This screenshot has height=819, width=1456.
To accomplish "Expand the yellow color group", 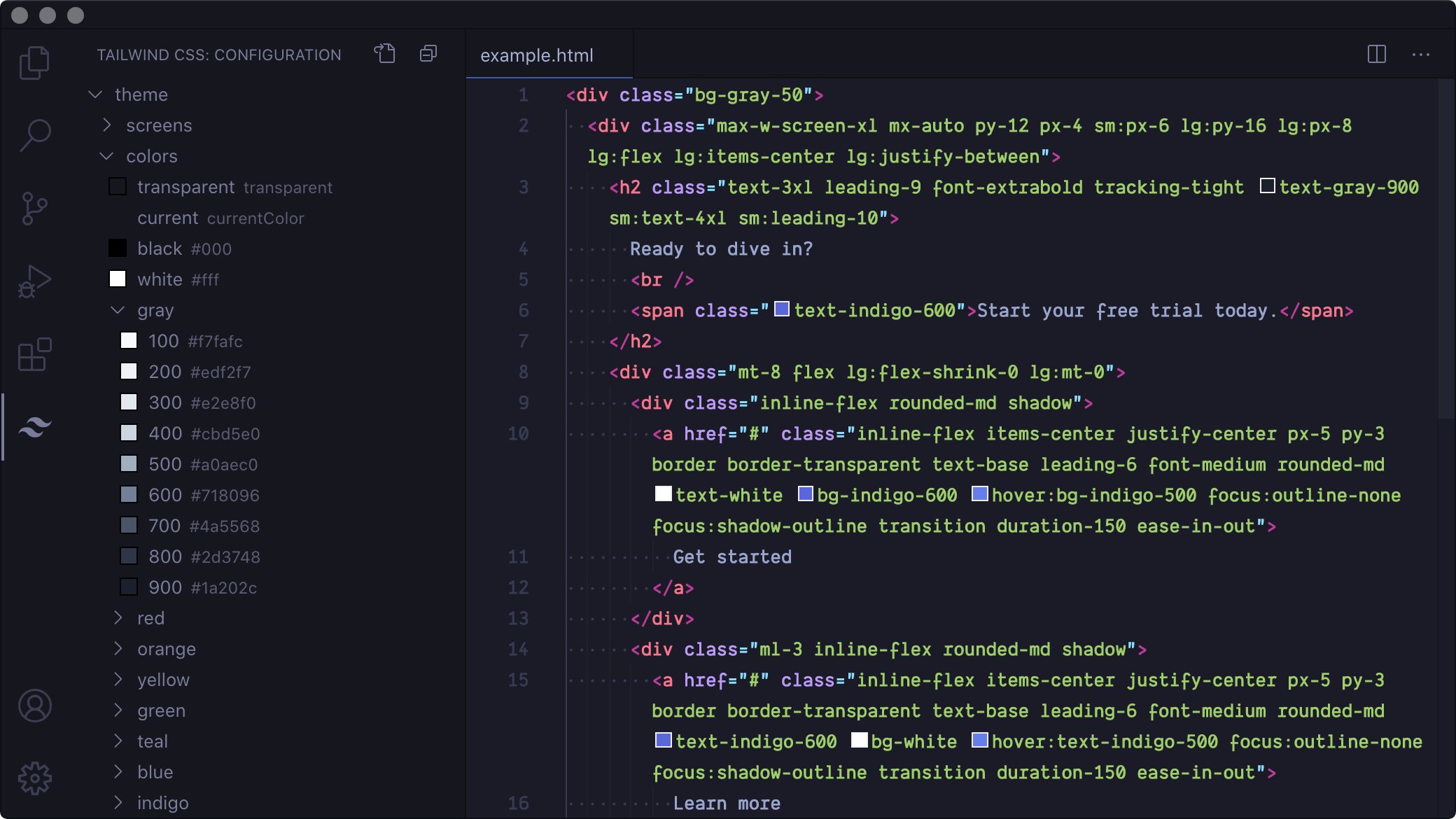I will click(118, 680).
